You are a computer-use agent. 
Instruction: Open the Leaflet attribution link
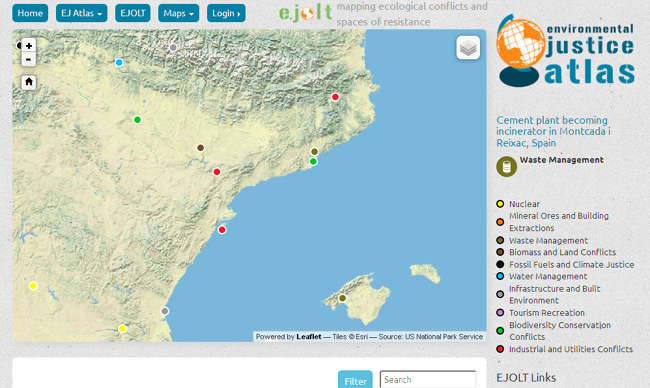click(x=308, y=337)
